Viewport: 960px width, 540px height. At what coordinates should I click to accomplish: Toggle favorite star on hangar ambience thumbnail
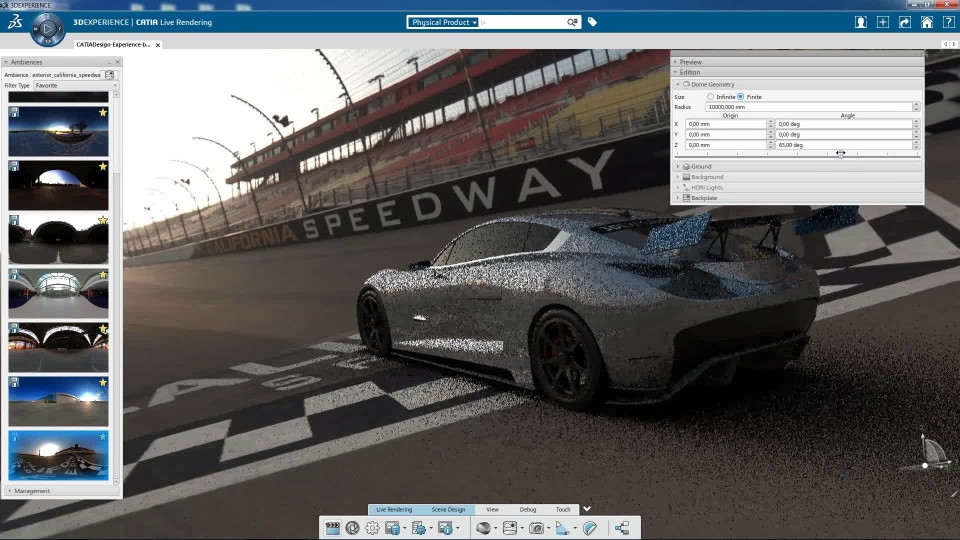pos(103,328)
